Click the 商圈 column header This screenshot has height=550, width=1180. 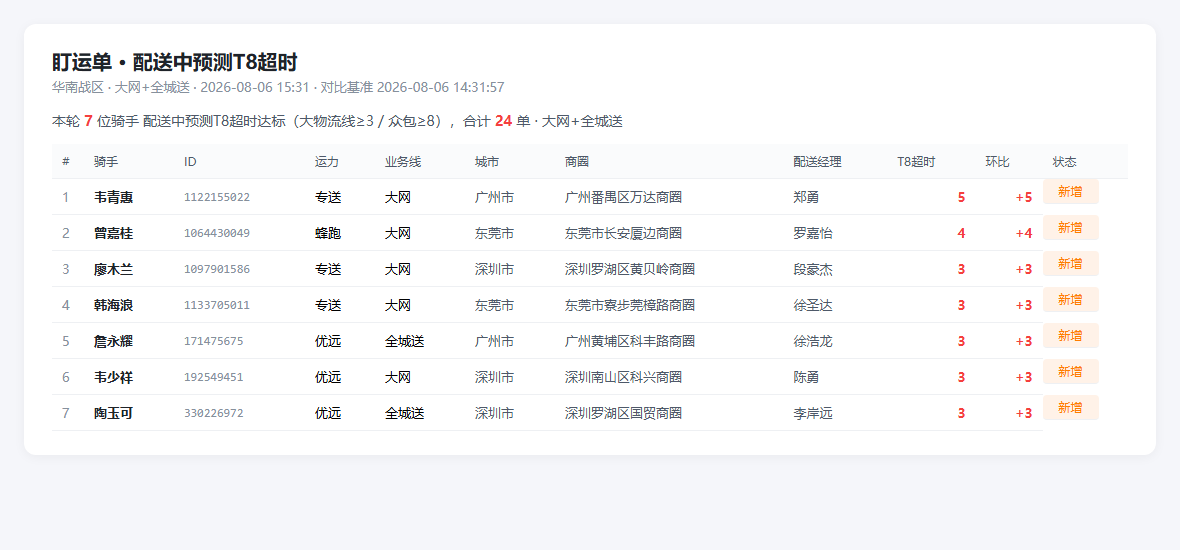click(x=576, y=162)
